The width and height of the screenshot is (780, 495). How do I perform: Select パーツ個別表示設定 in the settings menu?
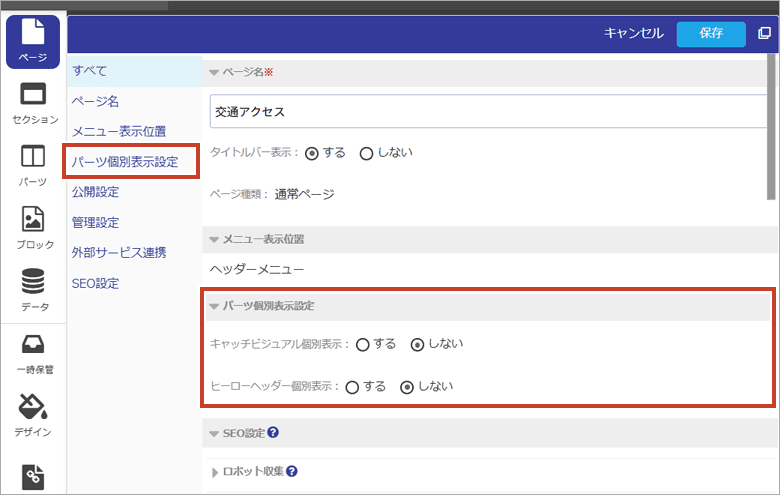125,162
